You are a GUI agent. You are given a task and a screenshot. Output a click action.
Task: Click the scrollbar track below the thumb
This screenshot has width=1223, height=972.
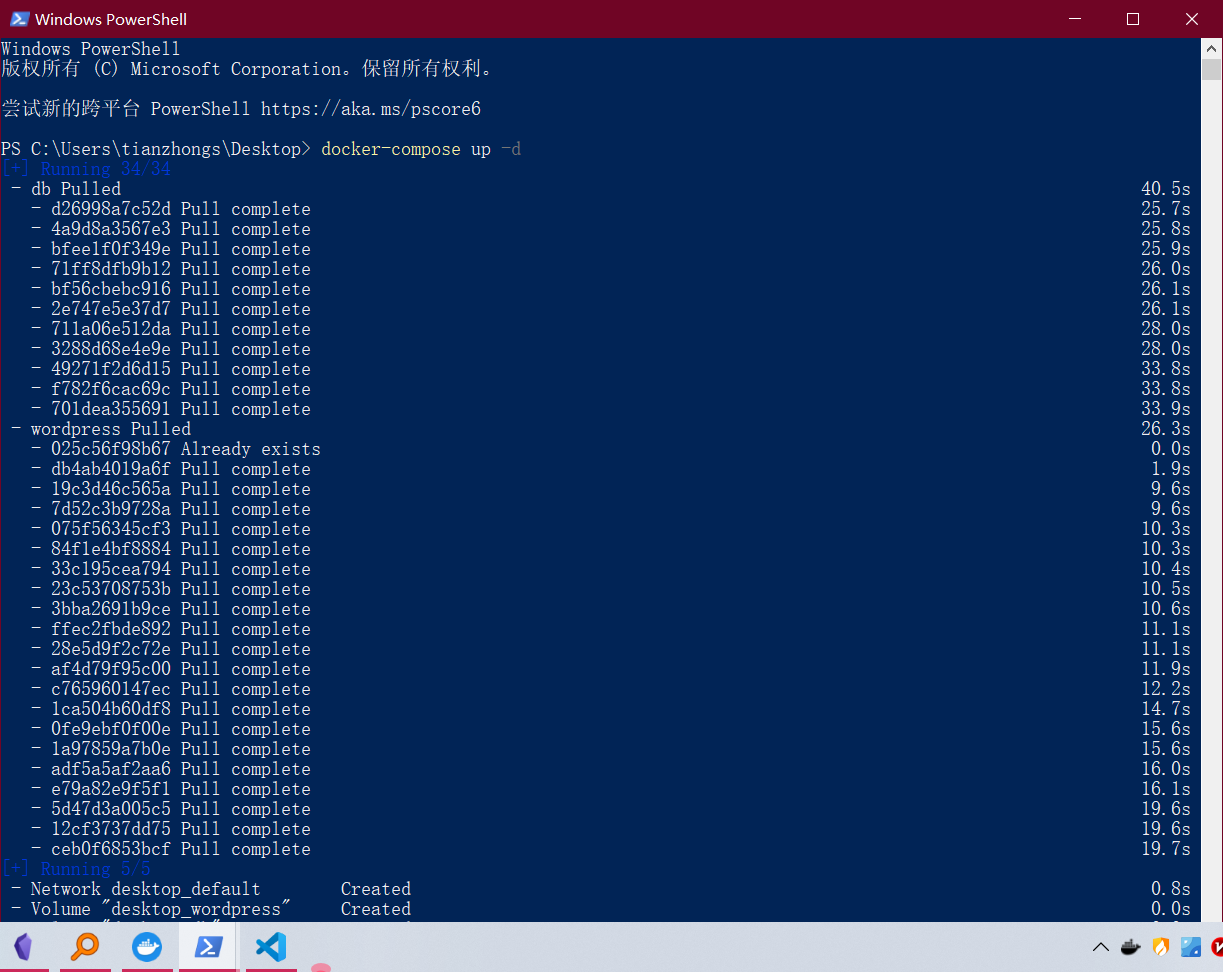1211,500
